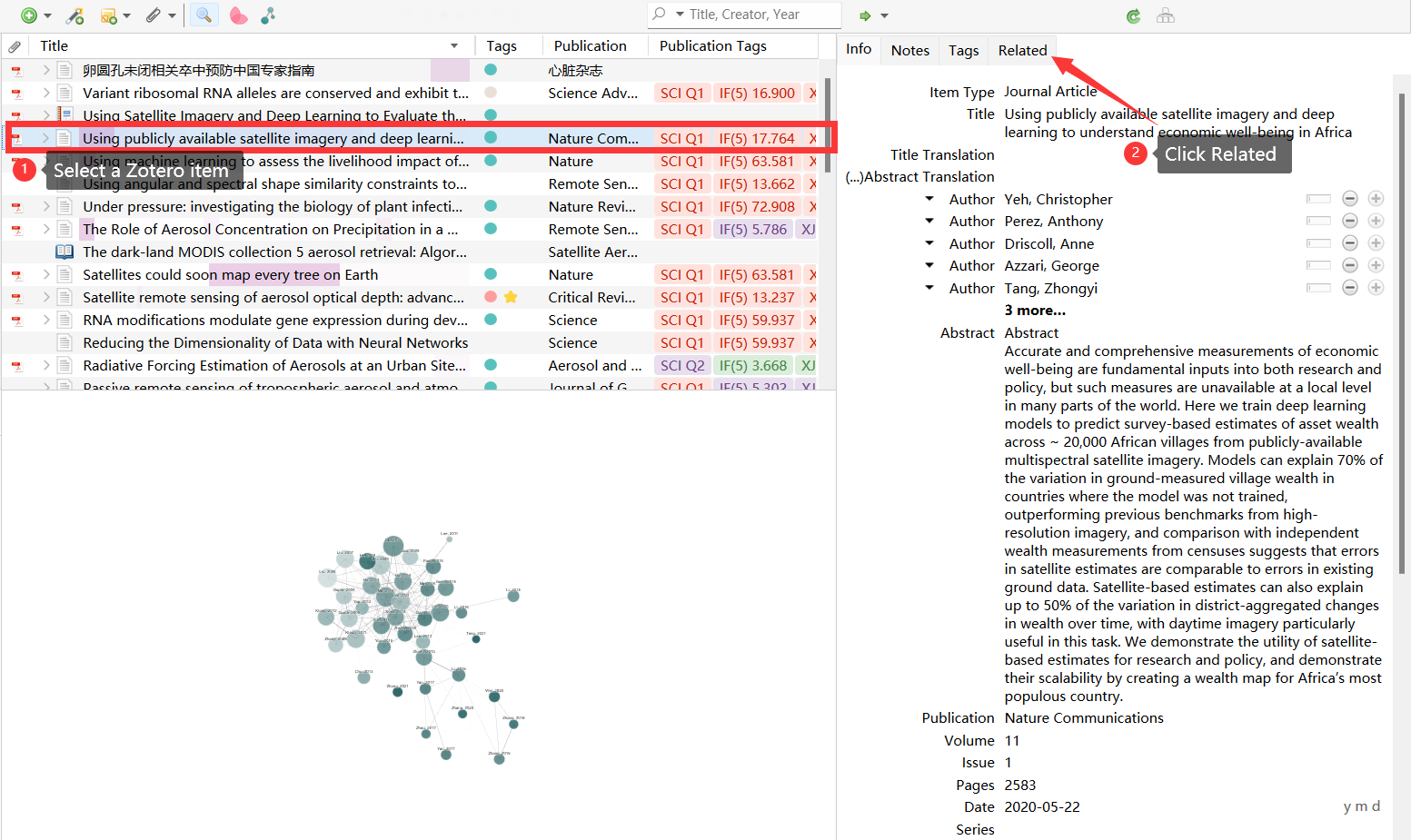Click the teal network graph icon
Image resolution: width=1411 pixels, height=840 pixels.
point(268,15)
